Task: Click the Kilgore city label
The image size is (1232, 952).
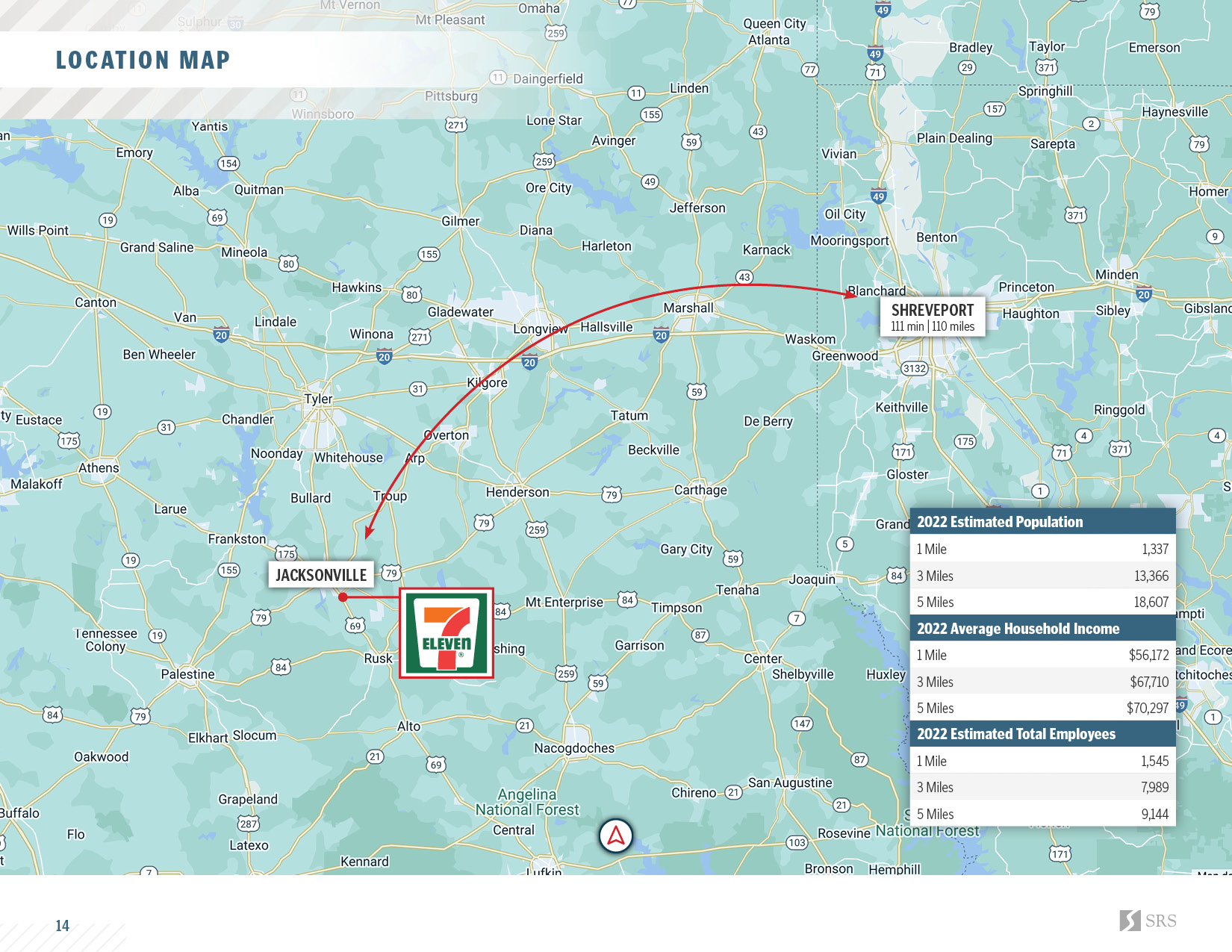Action: click(488, 382)
